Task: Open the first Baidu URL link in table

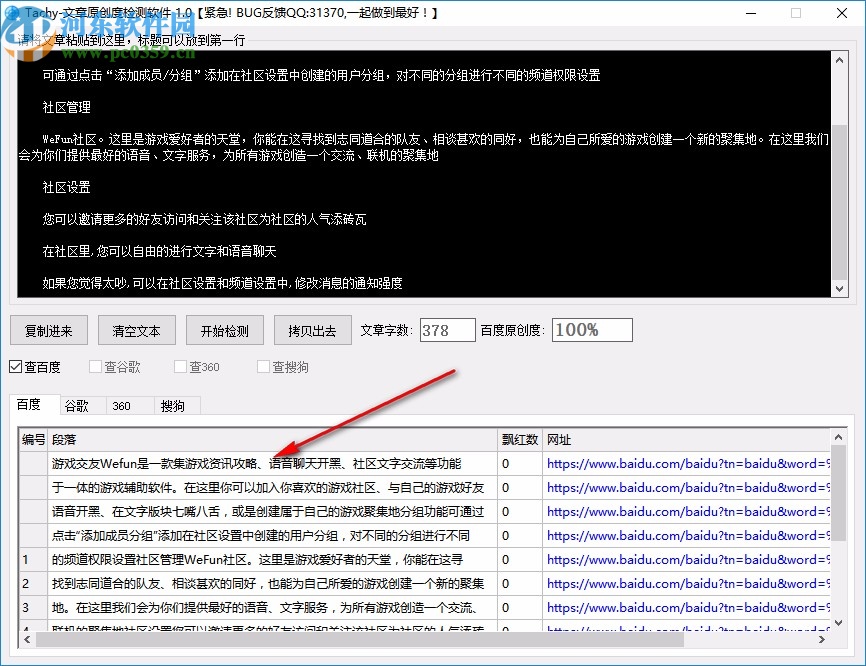Action: (x=687, y=464)
